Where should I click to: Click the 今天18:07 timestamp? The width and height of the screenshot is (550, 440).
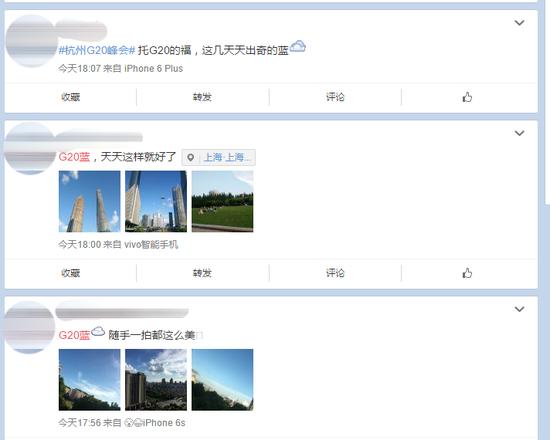pos(80,68)
